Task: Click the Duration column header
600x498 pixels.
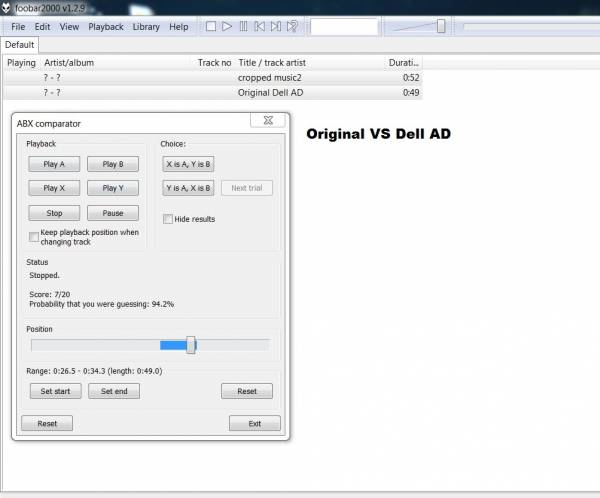Action: click(403, 63)
